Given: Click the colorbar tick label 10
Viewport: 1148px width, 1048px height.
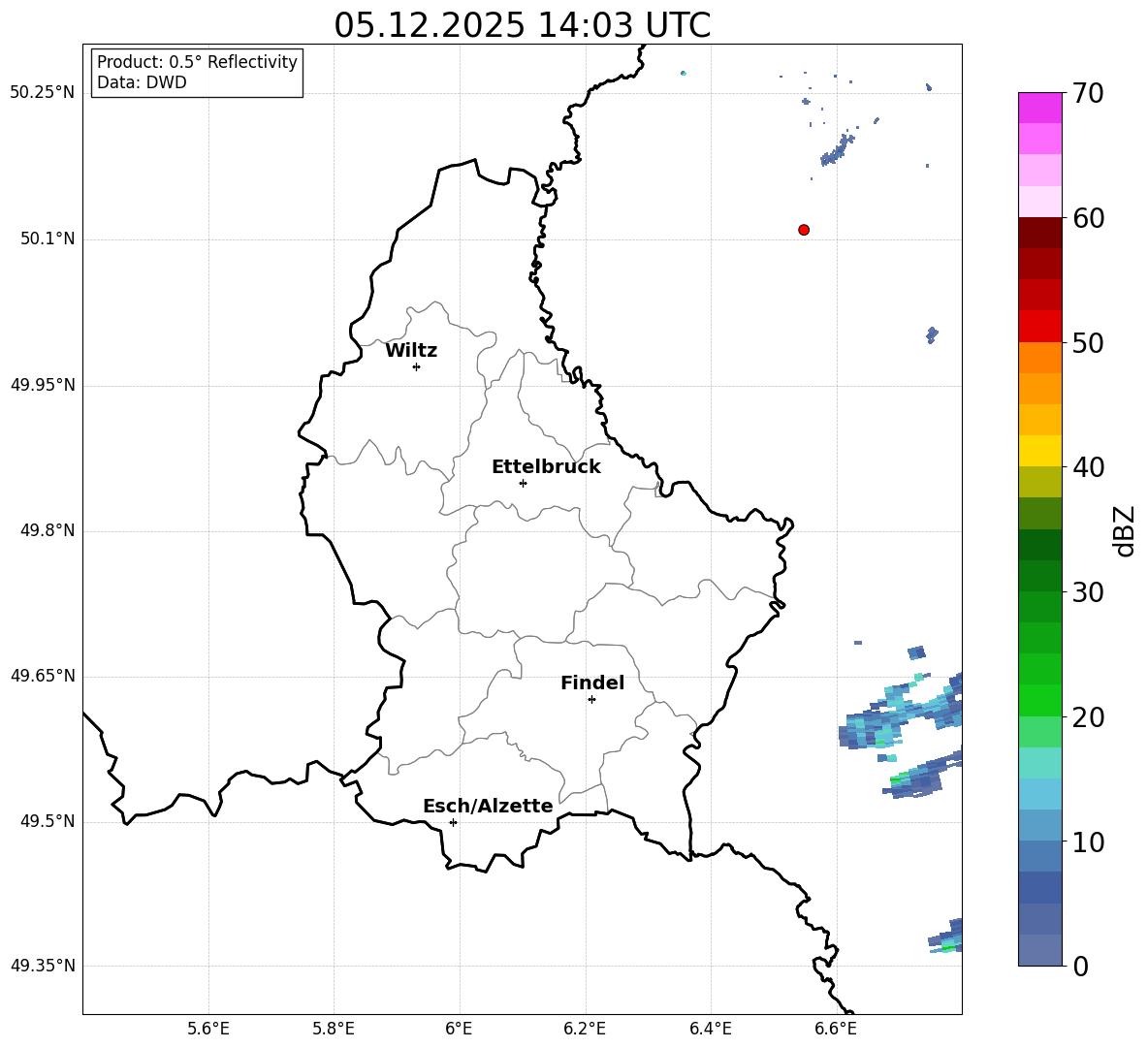Looking at the screenshot, I should click(x=1088, y=842).
